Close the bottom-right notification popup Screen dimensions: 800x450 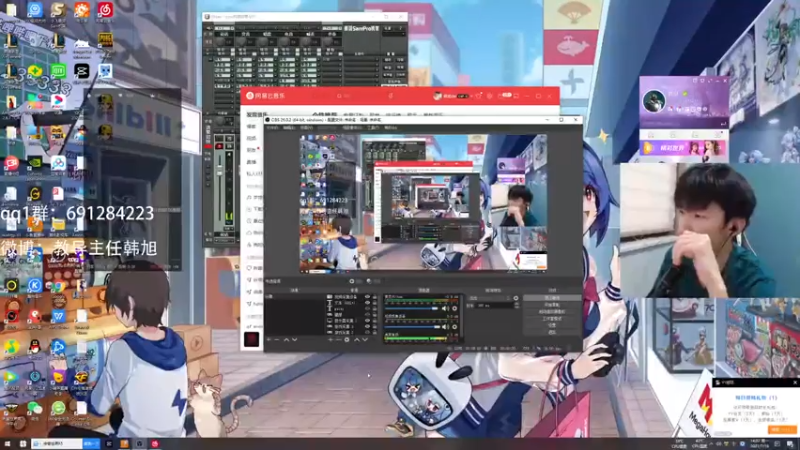[x=795, y=382]
